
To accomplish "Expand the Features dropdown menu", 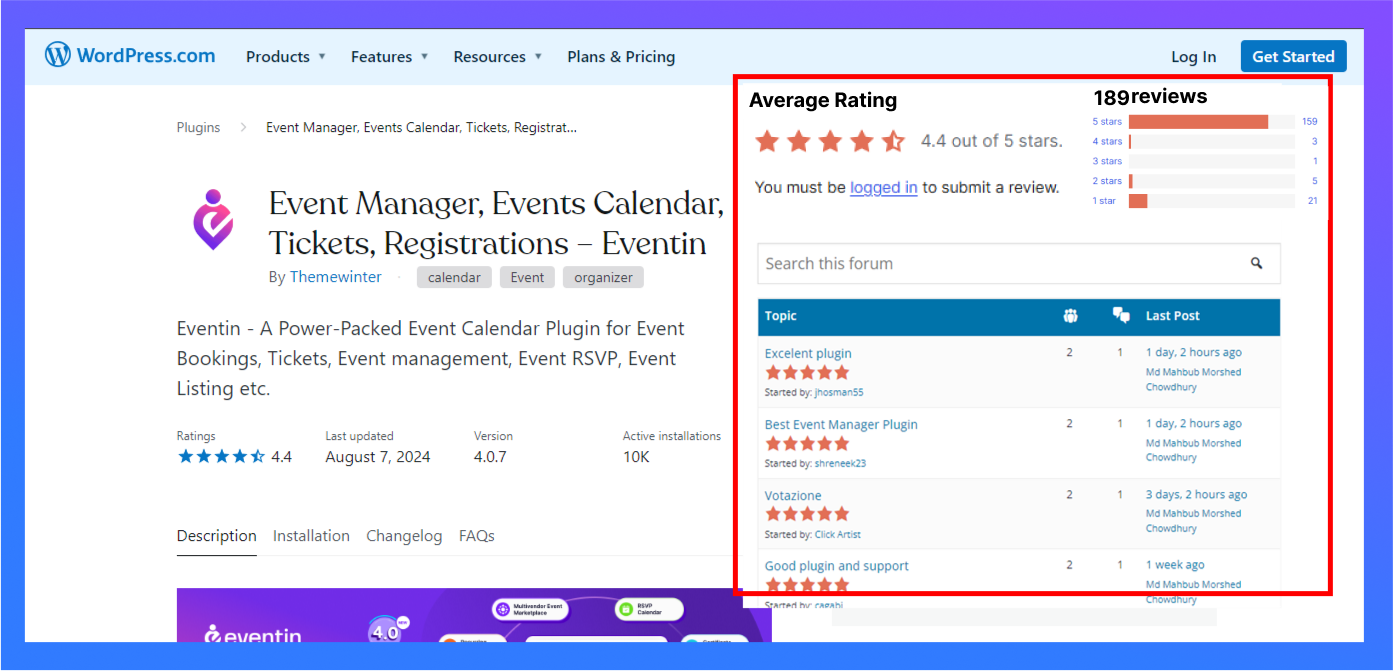I will click(390, 57).
